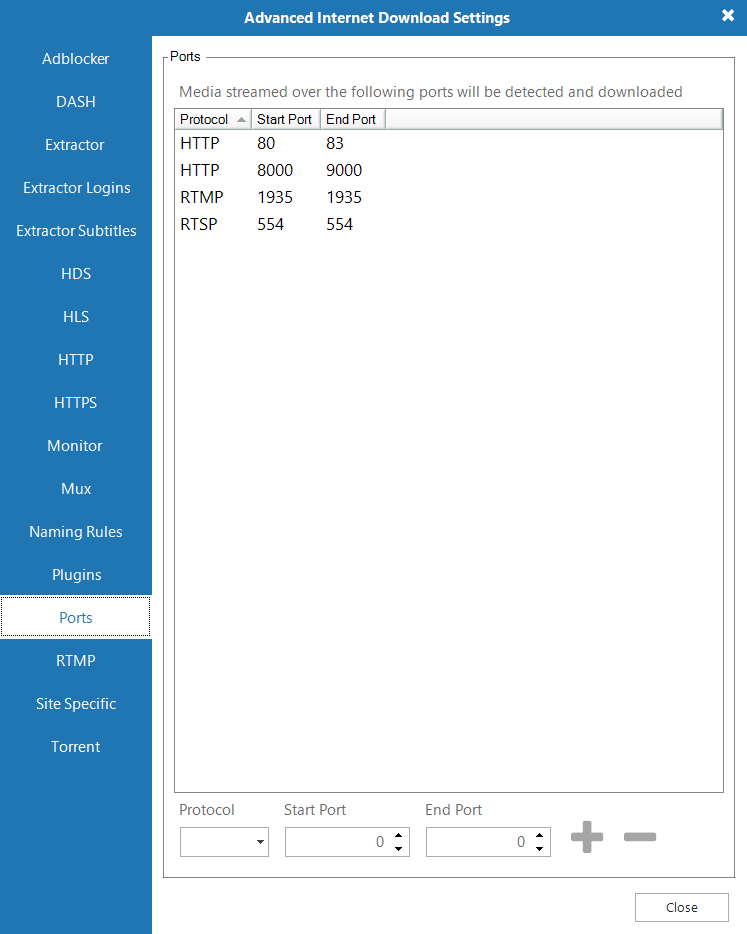747x934 pixels.
Task: Go to Extractor Logins section
Action: tap(76, 188)
